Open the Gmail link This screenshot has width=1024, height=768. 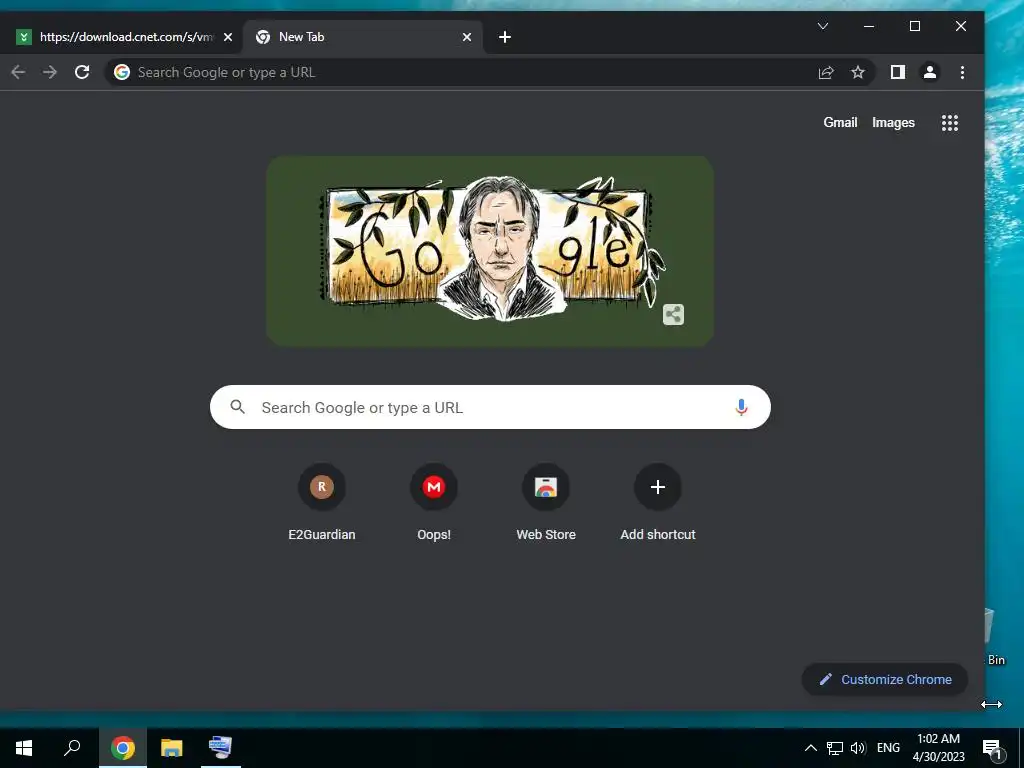840,123
